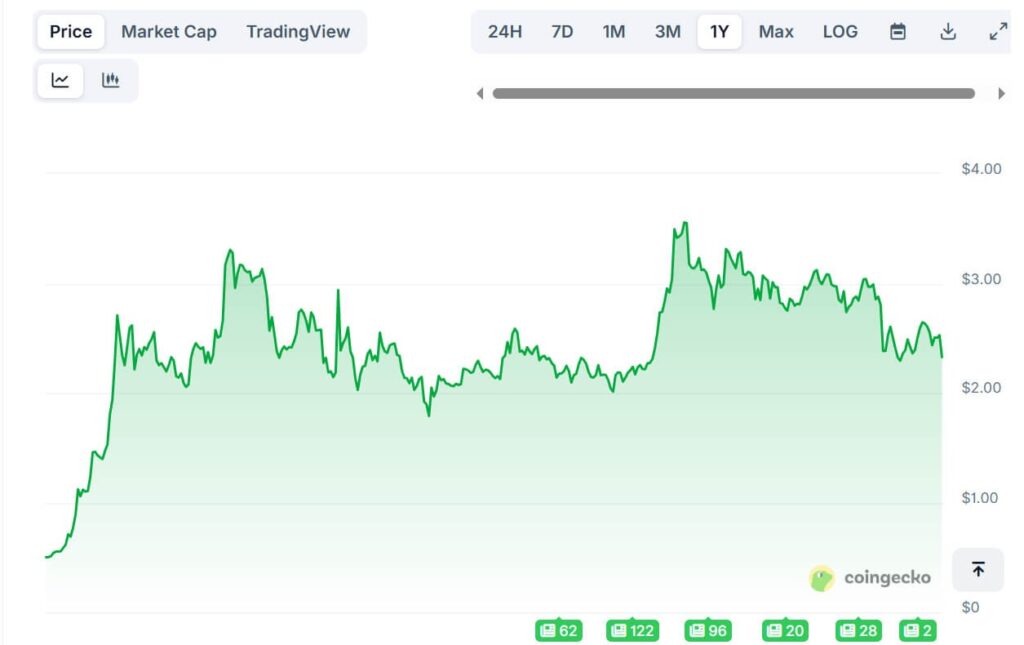Expand the chart to fullscreen

tap(998, 32)
